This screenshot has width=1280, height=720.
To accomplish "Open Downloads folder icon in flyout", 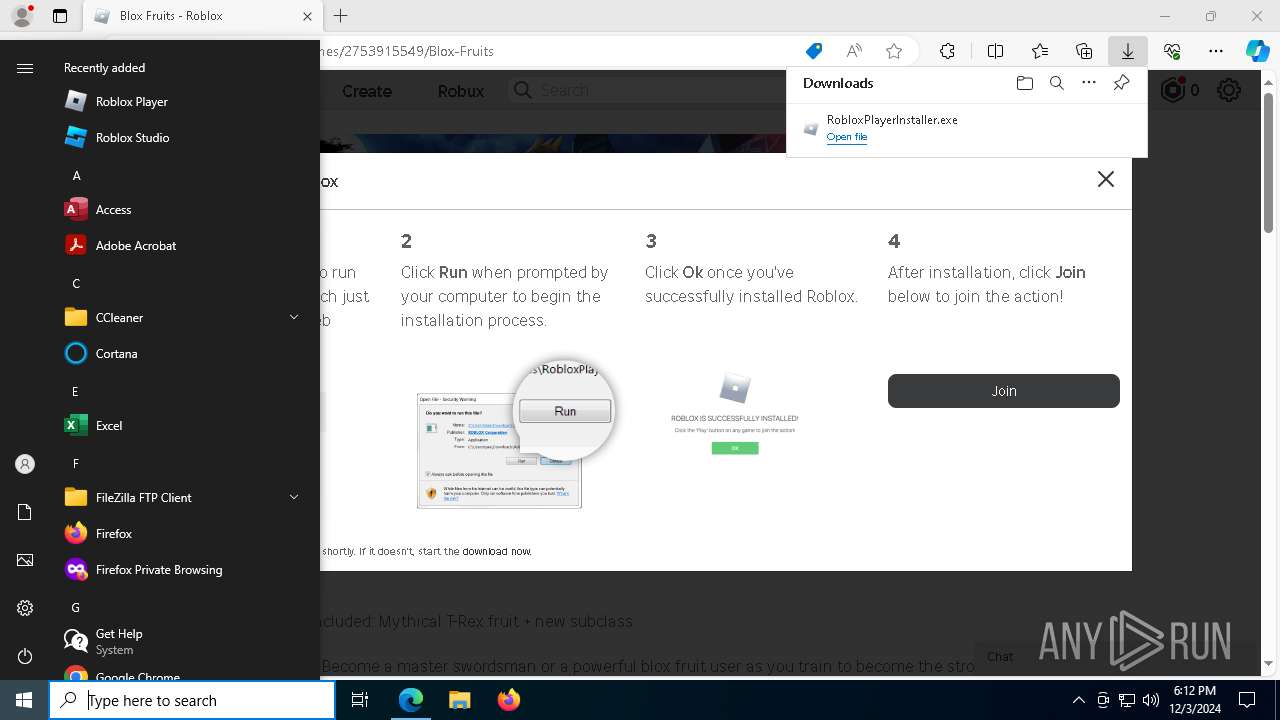I will click(x=1024, y=83).
